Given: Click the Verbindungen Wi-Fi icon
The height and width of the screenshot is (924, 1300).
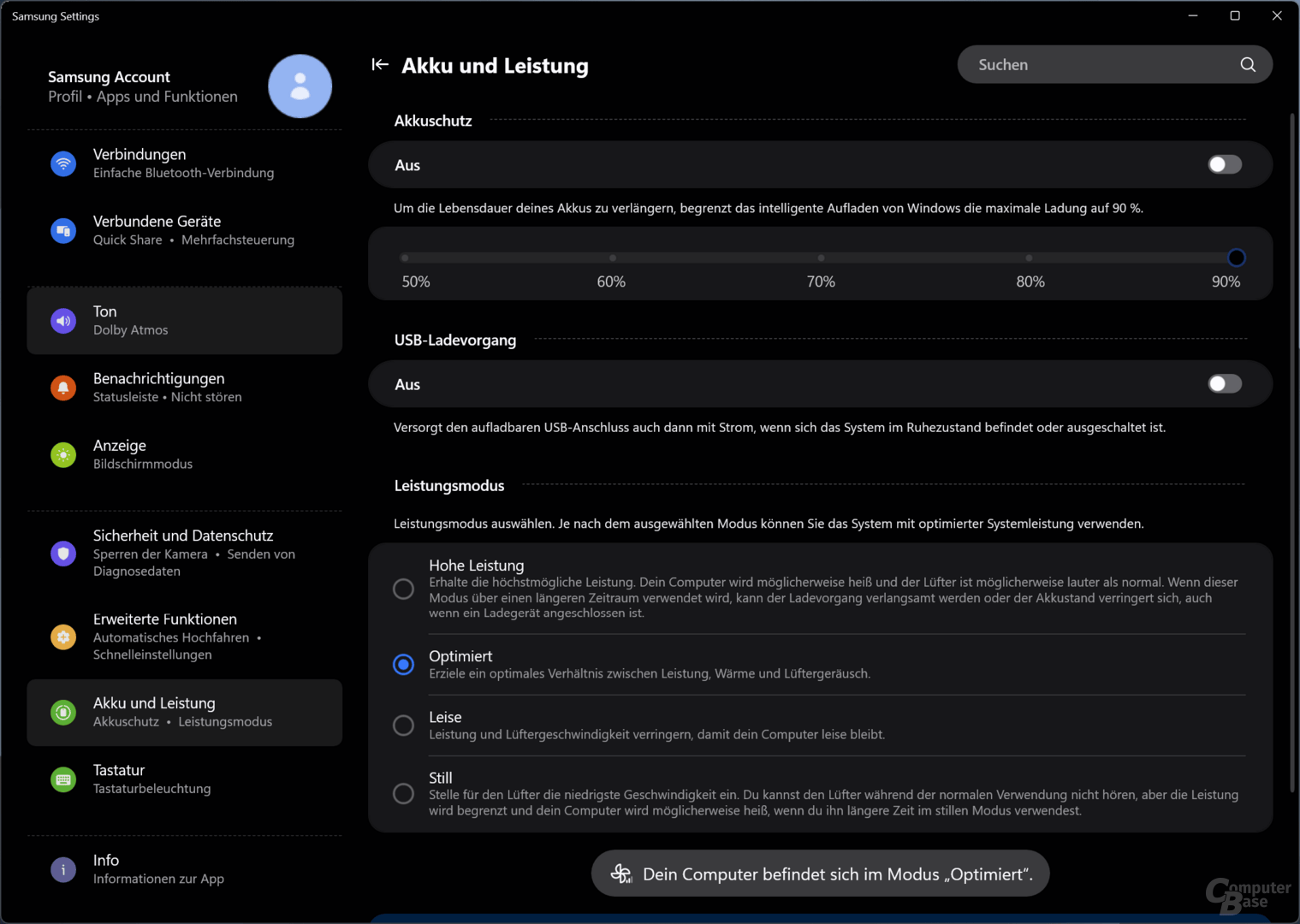Looking at the screenshot, I should (63, 163).
